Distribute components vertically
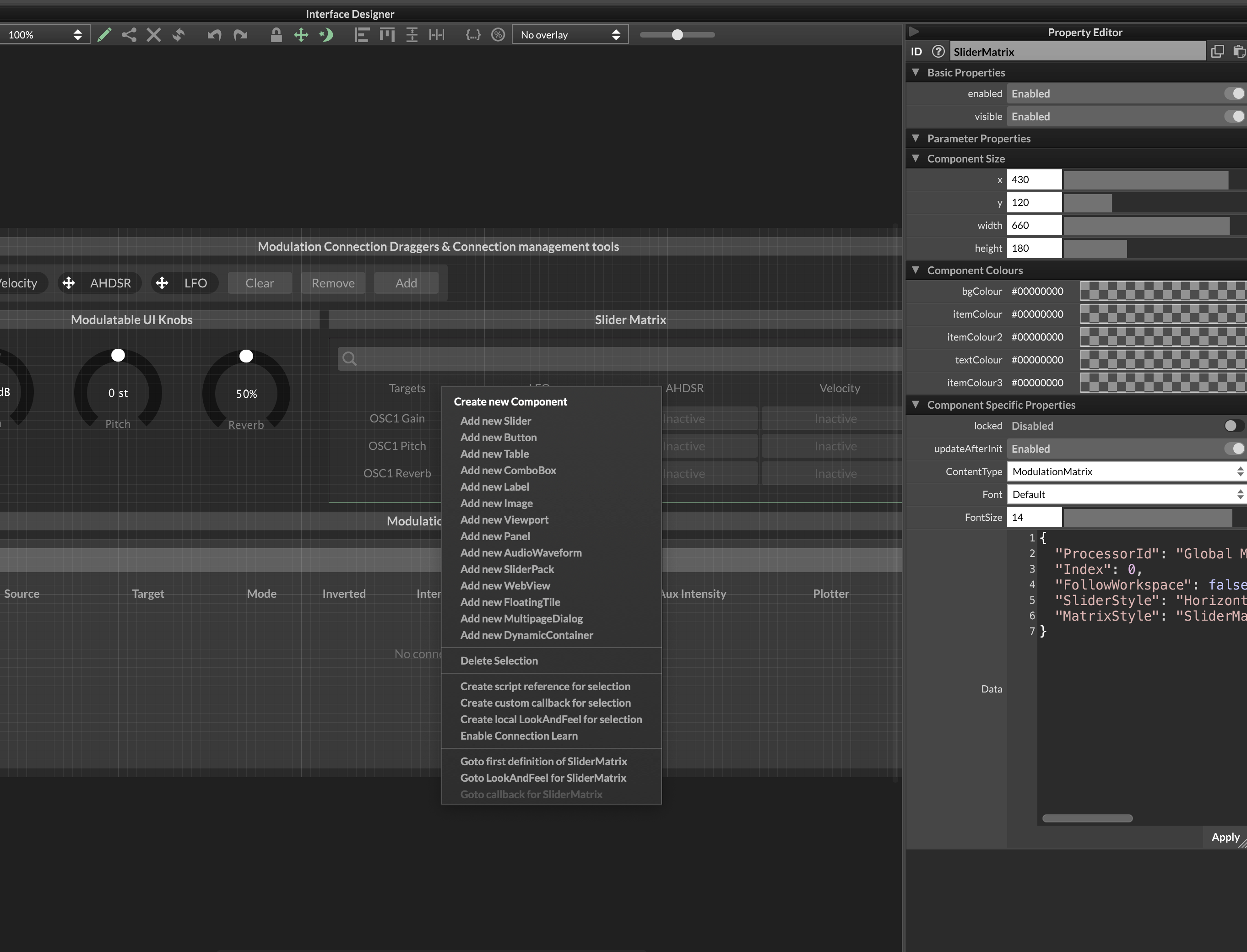 point(412,35)
